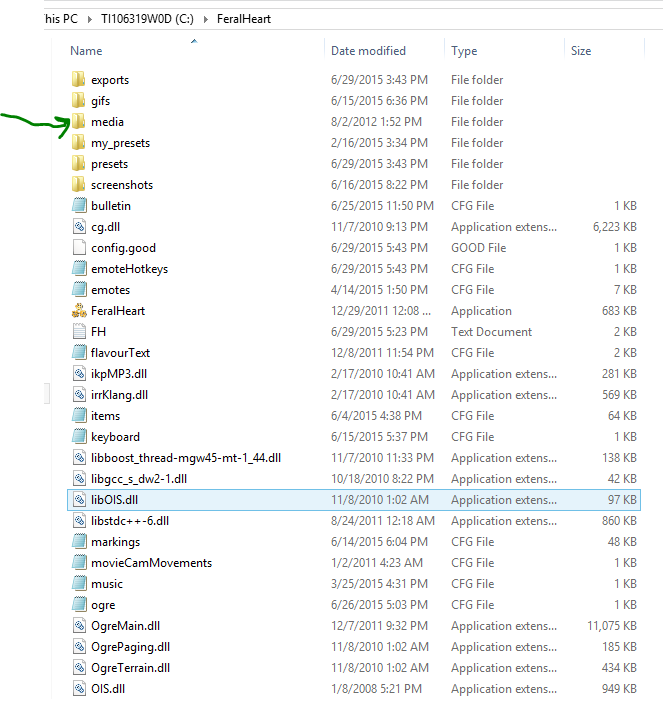Click the bulletin CFG file icon
Screen dimensions: 663x711
click(79, 205)
